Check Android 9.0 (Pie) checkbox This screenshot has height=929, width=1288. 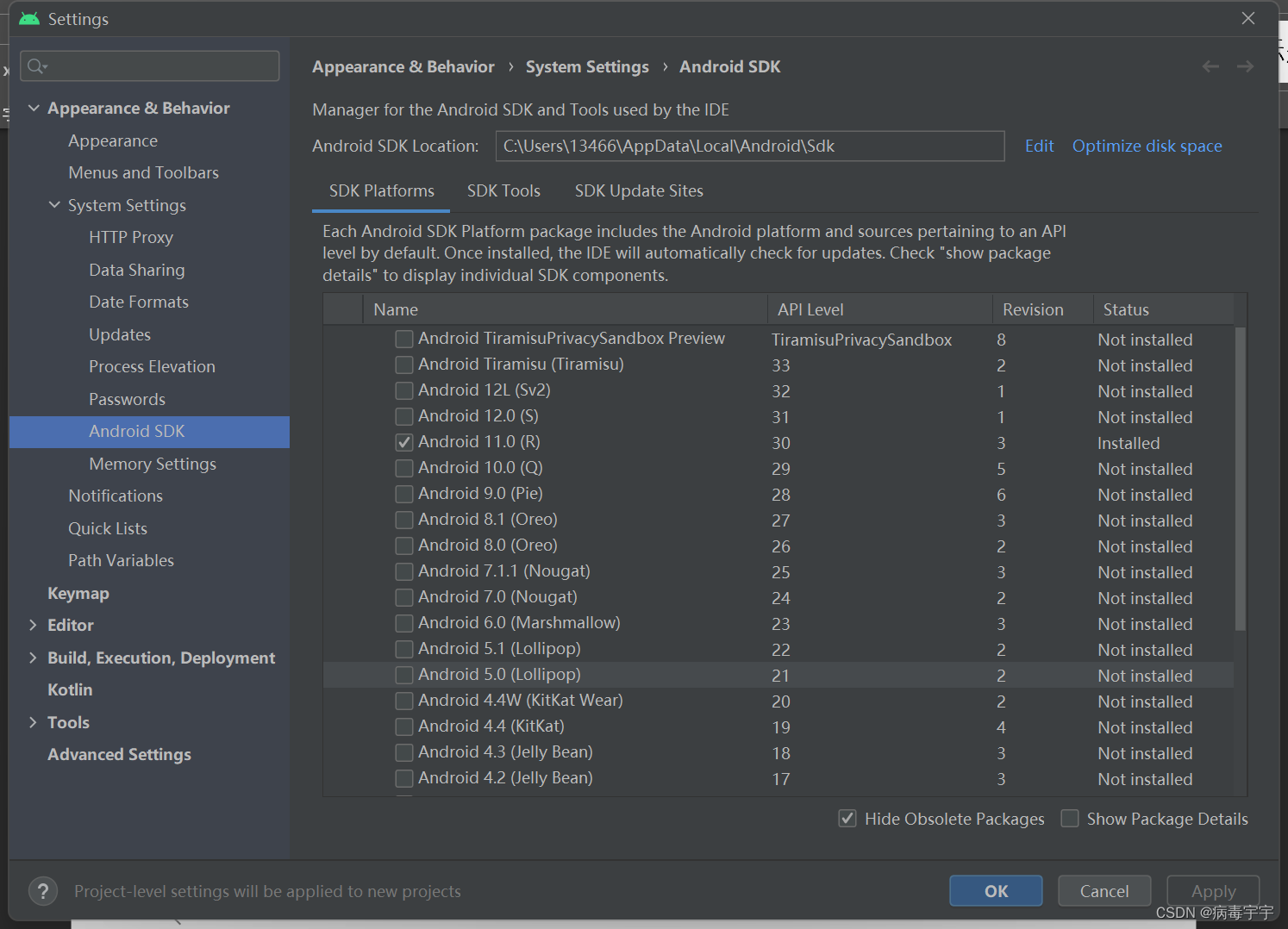(x=403, y=494)
